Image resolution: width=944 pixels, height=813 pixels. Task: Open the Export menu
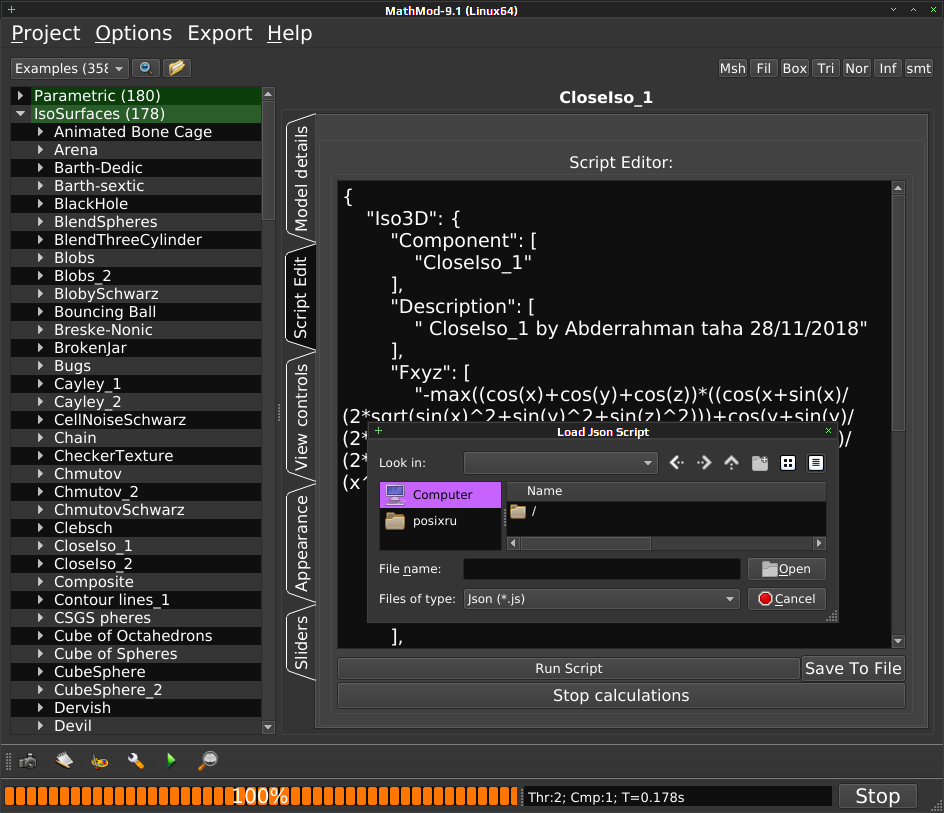click(220, 33)
